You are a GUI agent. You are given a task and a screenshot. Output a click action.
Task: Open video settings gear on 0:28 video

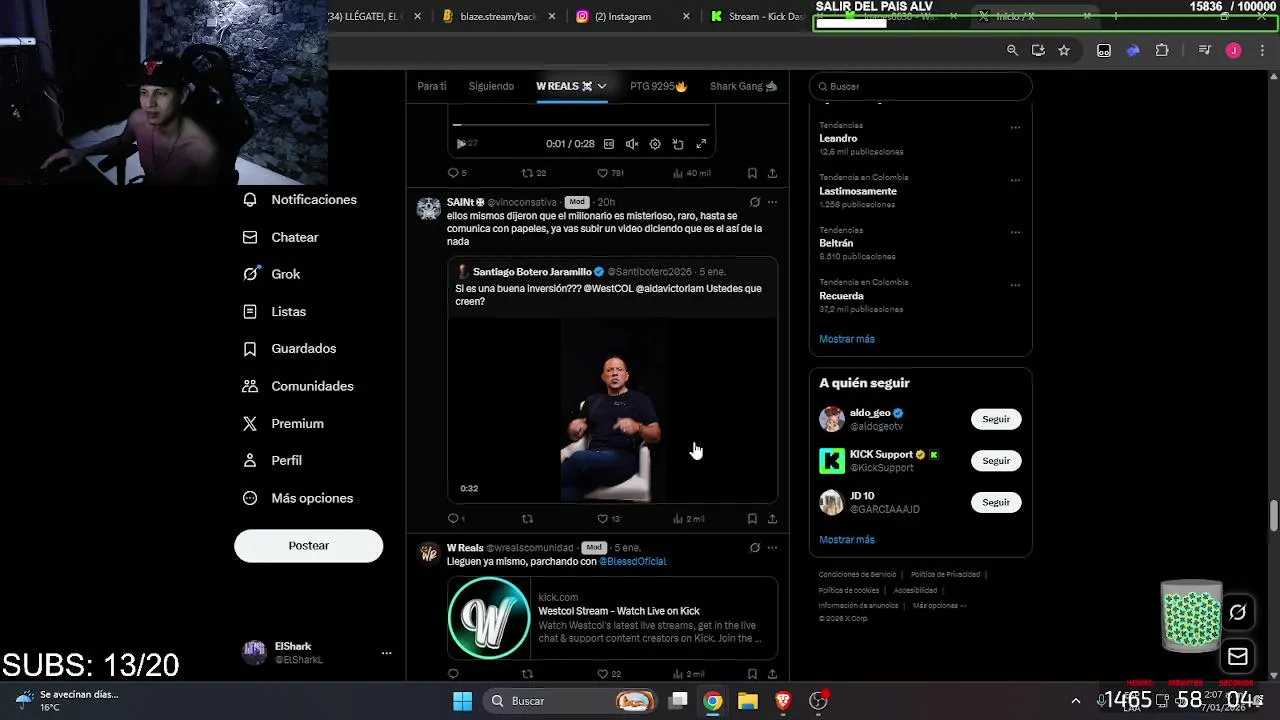click(x=655, y=144)
